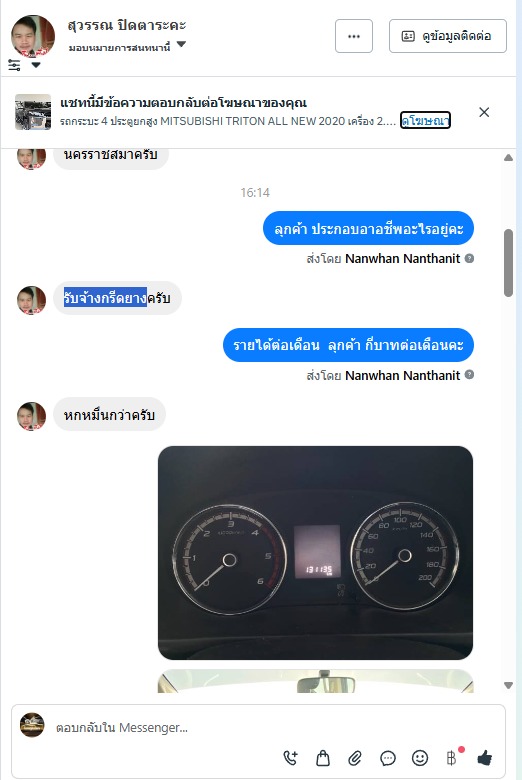Click the baht payment icon
The width and height of the screenshot is (522, 780).
[452, 758]
